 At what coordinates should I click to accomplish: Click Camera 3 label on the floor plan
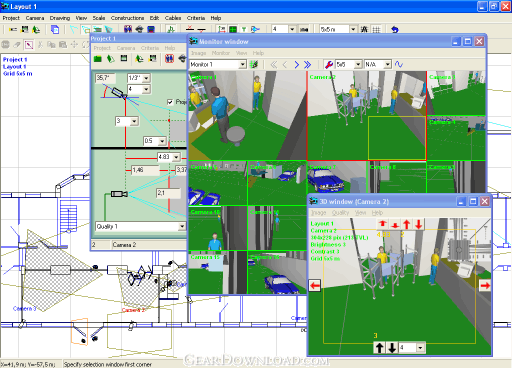pyautogui.click(x=25, y=309)
